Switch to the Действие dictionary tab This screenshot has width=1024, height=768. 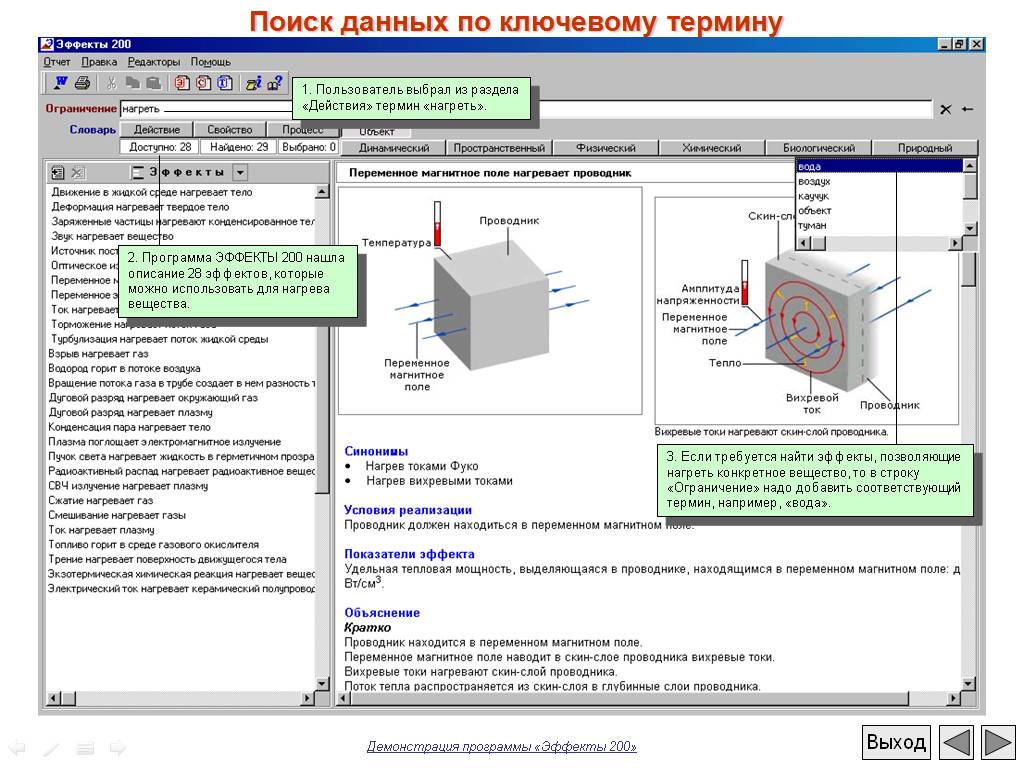(157, 129)
